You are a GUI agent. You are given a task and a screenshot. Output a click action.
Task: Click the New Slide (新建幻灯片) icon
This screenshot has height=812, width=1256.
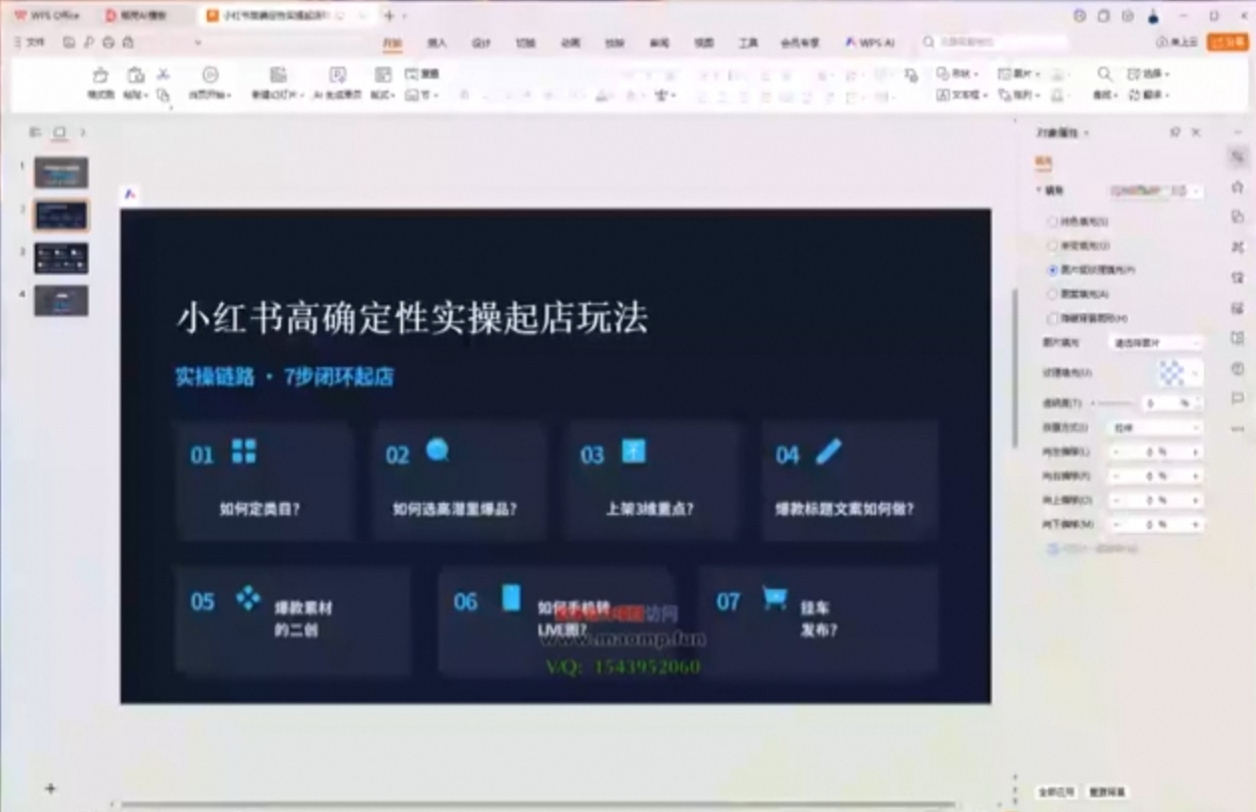tap(278, 75)
